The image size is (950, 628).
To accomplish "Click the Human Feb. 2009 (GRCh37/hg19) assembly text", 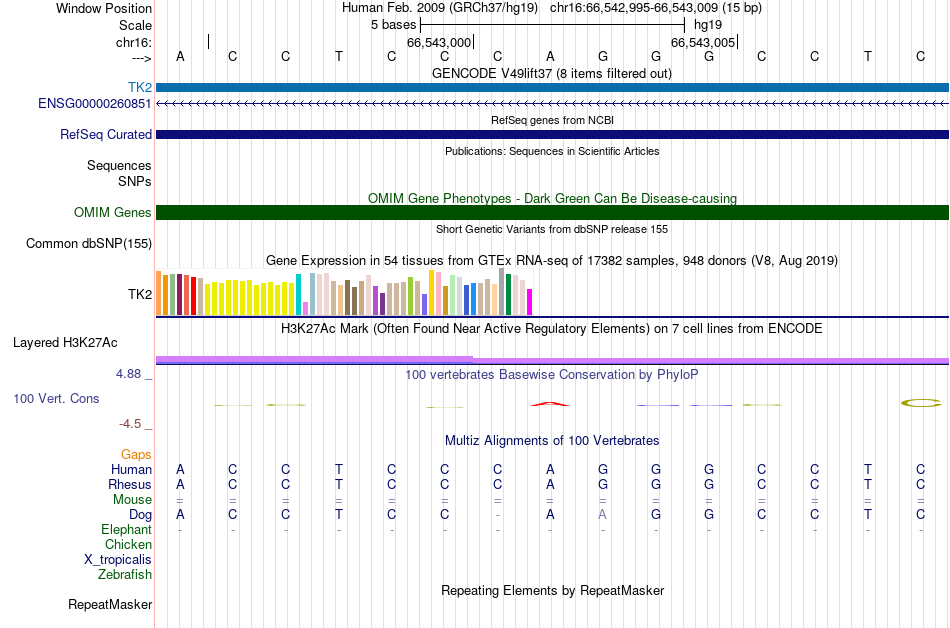I will (440, 8).
